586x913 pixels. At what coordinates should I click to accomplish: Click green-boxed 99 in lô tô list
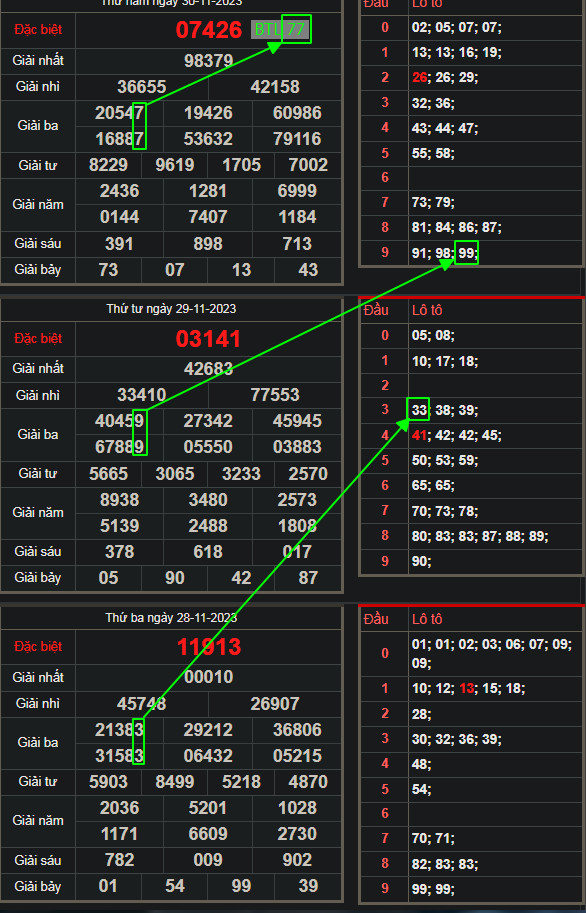pos(466,253)
